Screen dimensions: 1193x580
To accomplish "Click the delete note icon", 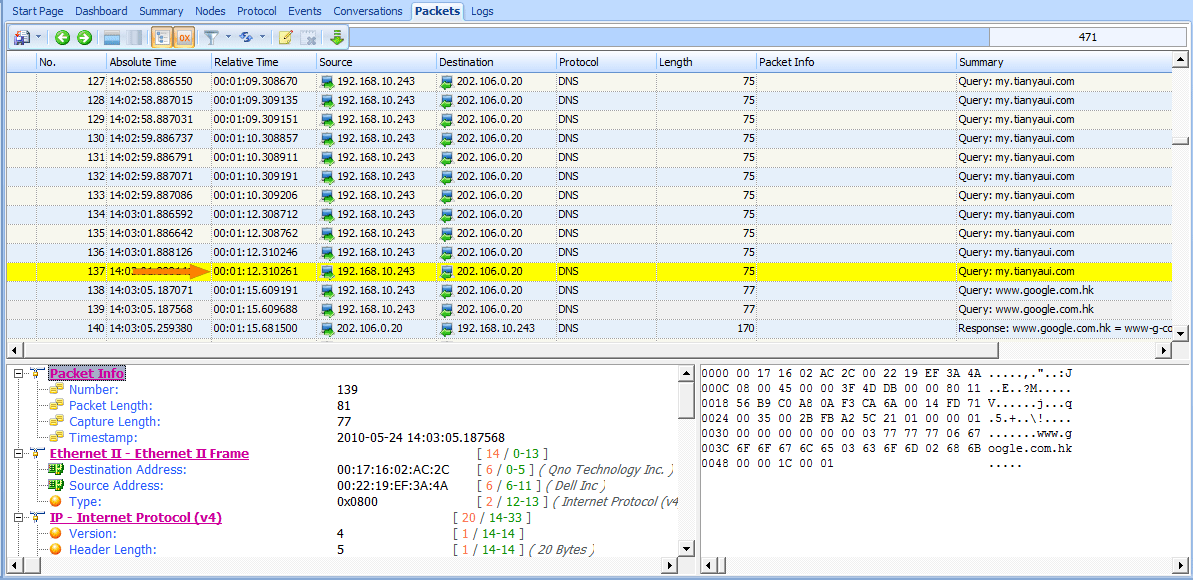I will [x=308, y=37].
